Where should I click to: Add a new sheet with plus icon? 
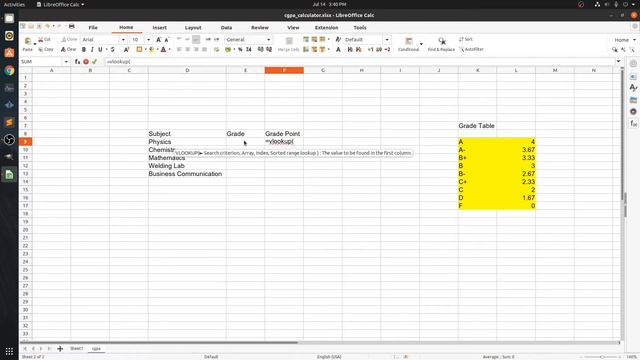[60, 349]
